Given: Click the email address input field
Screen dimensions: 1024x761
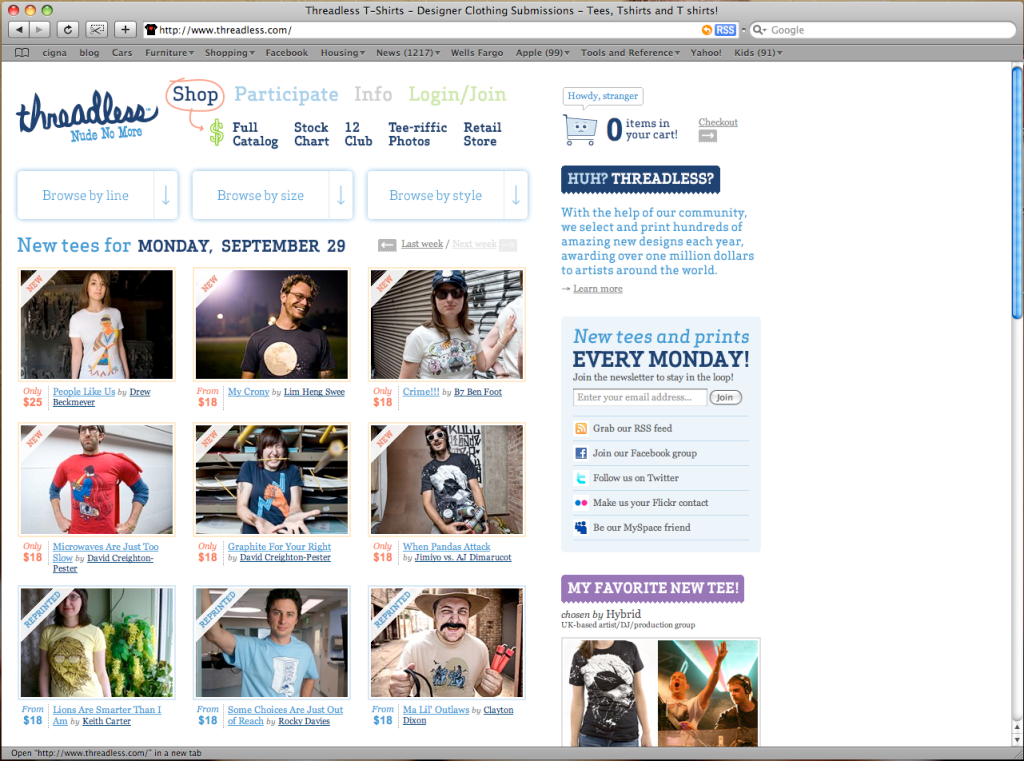Looking at the screenshot, I should point(639,397).
